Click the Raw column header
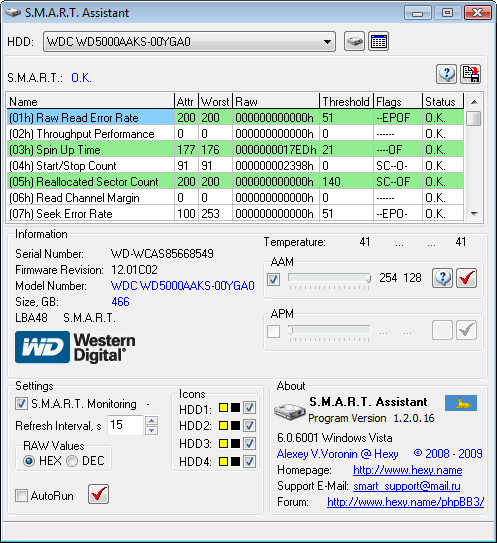Image resolution: width=497 pixels, height=543 pixels. pyautogui.click(x=276, y=101)
